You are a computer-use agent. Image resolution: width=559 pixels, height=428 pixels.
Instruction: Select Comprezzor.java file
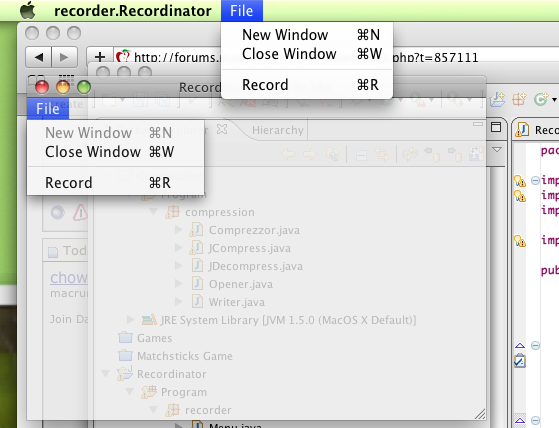coord(245,230)
